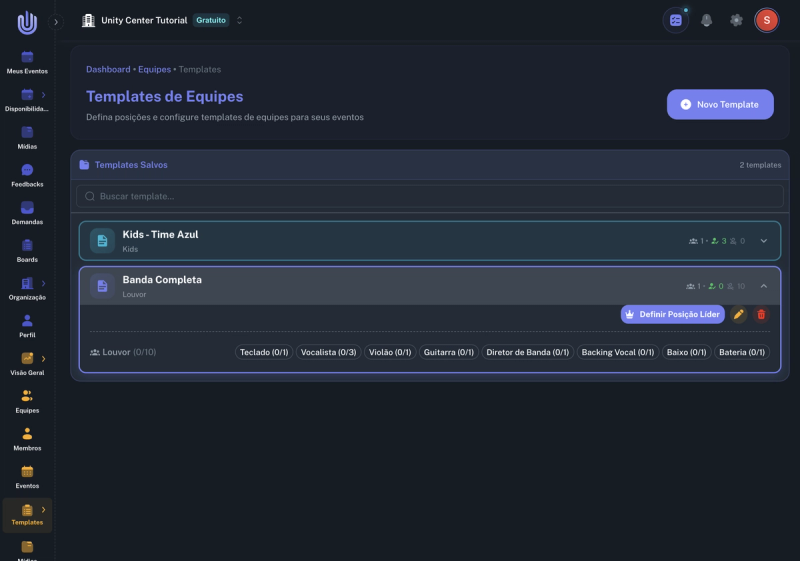Viewport: 800px width, 561px height.
Task: Click the Backing Vocal (0/1) chip
Action: 617,352
